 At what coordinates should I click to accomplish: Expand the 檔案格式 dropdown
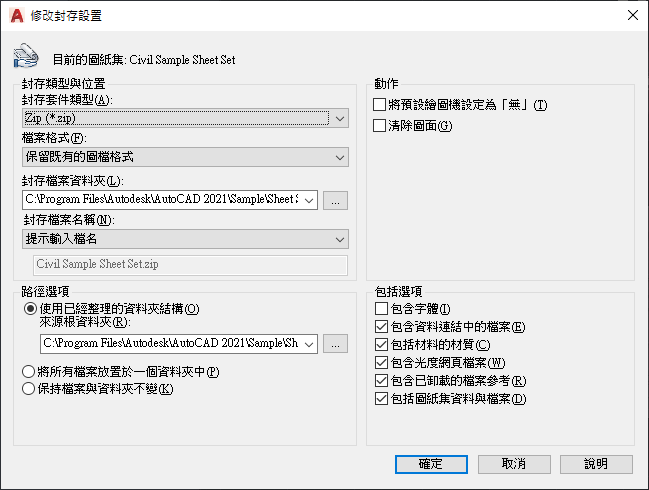pos(185,157)
